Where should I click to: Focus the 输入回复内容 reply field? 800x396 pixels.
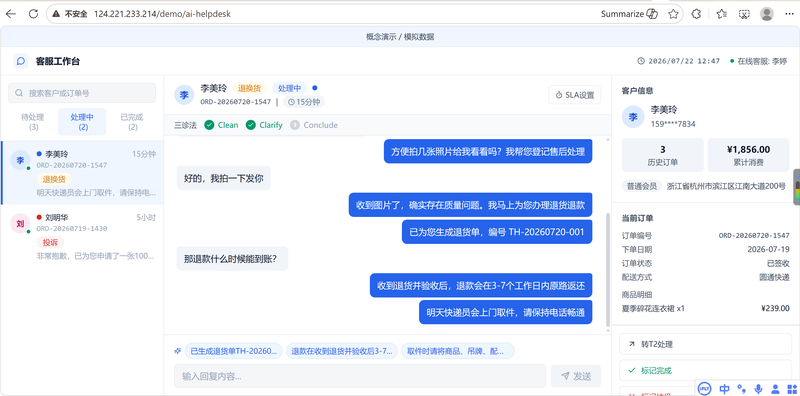(x=360, y=376)
